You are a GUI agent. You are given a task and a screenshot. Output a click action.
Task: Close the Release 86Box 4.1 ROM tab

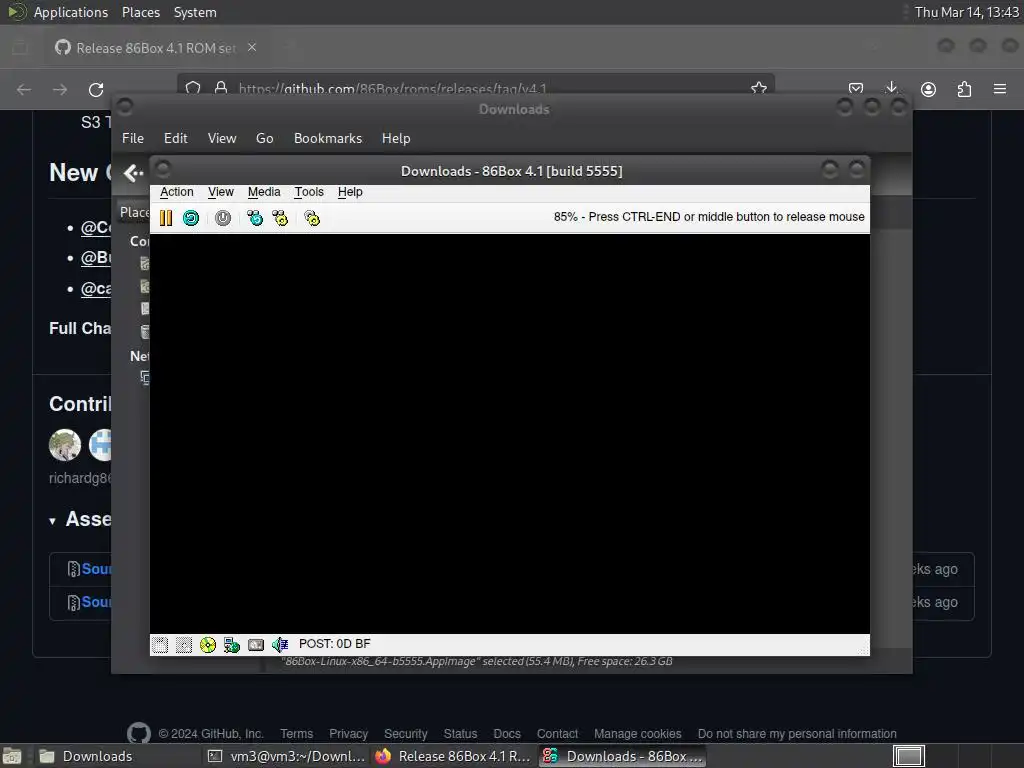click(x=252, y=48)
